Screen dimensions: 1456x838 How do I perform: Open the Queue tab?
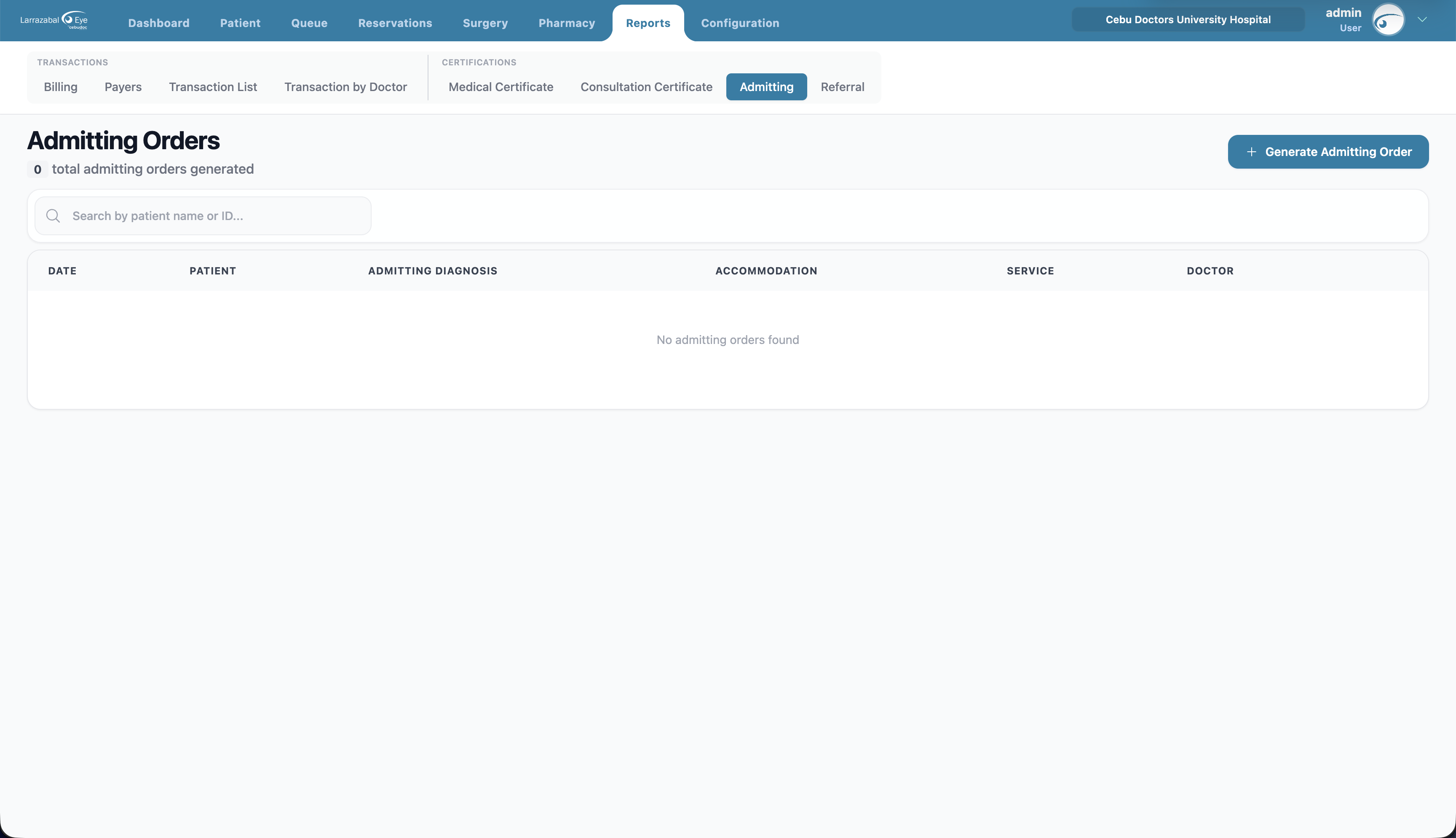(x=309, y=23)
